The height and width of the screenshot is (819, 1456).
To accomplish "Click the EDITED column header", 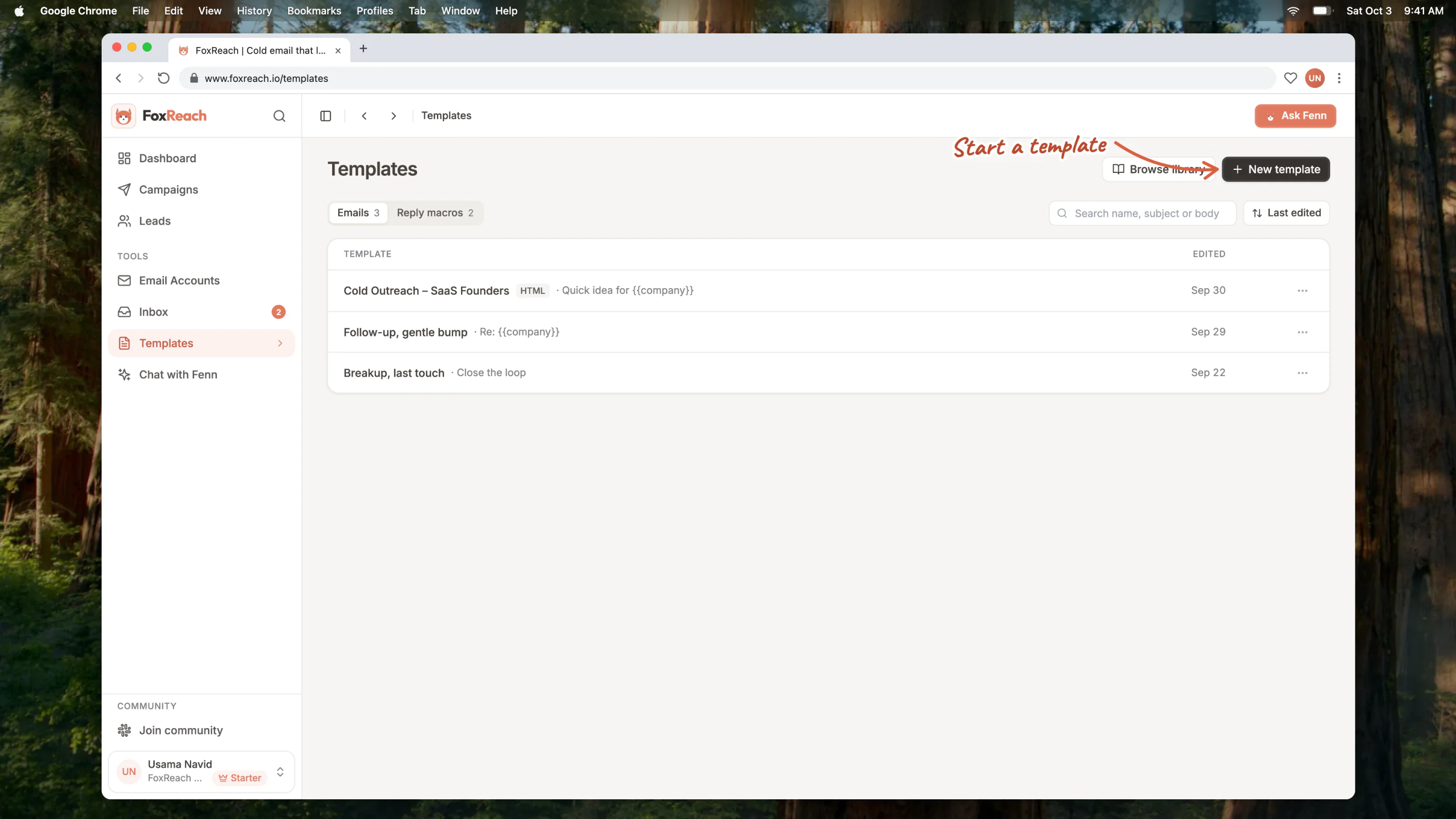I will [1209, 254].
